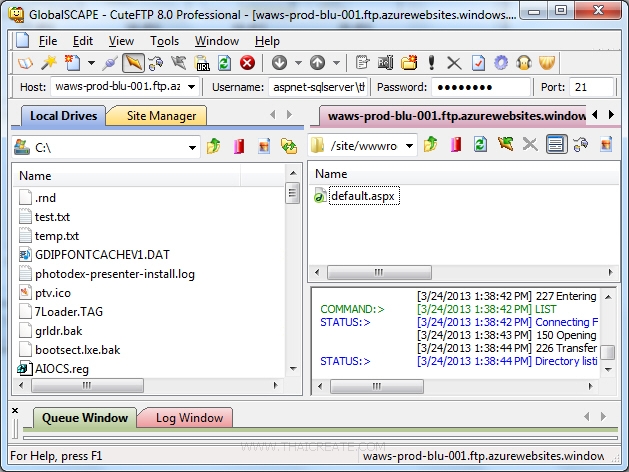Screen dimensions: 629x472
Task: Click the shield icon at toolbar end
Action: tap(546, 63)
